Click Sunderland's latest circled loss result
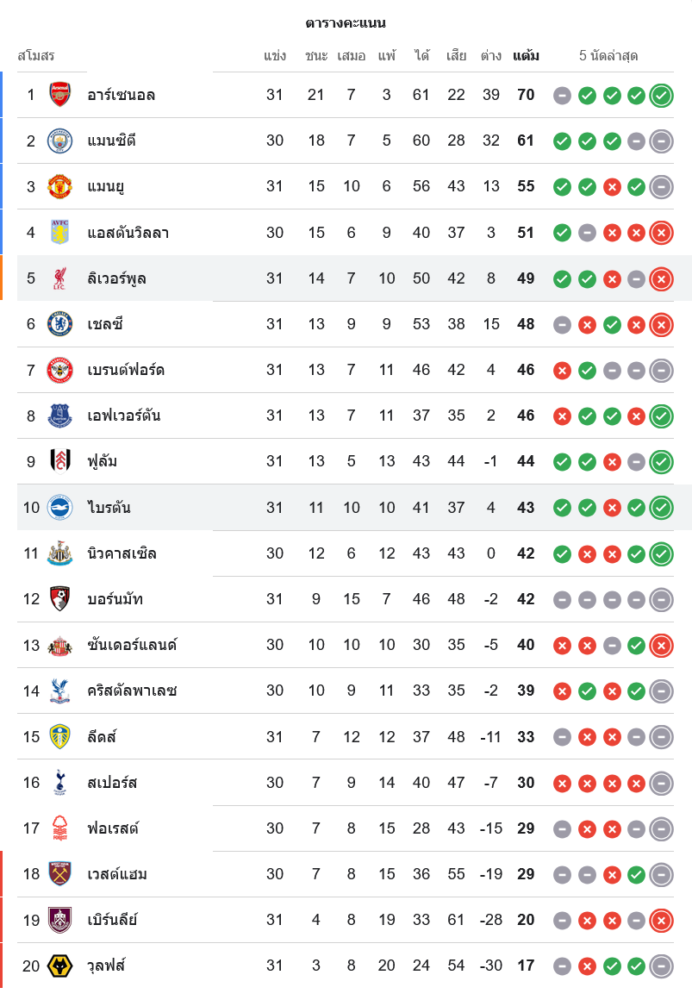Viewport: 692px width, 1000px height. [661, 645]
